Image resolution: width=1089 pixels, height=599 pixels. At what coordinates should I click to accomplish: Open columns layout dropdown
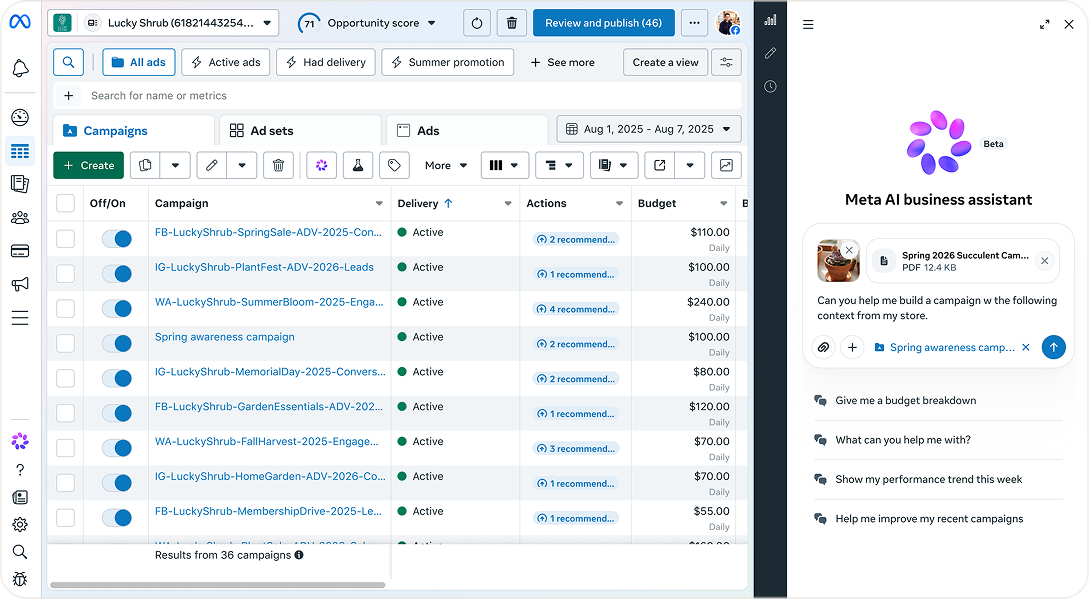coord(505,165)
